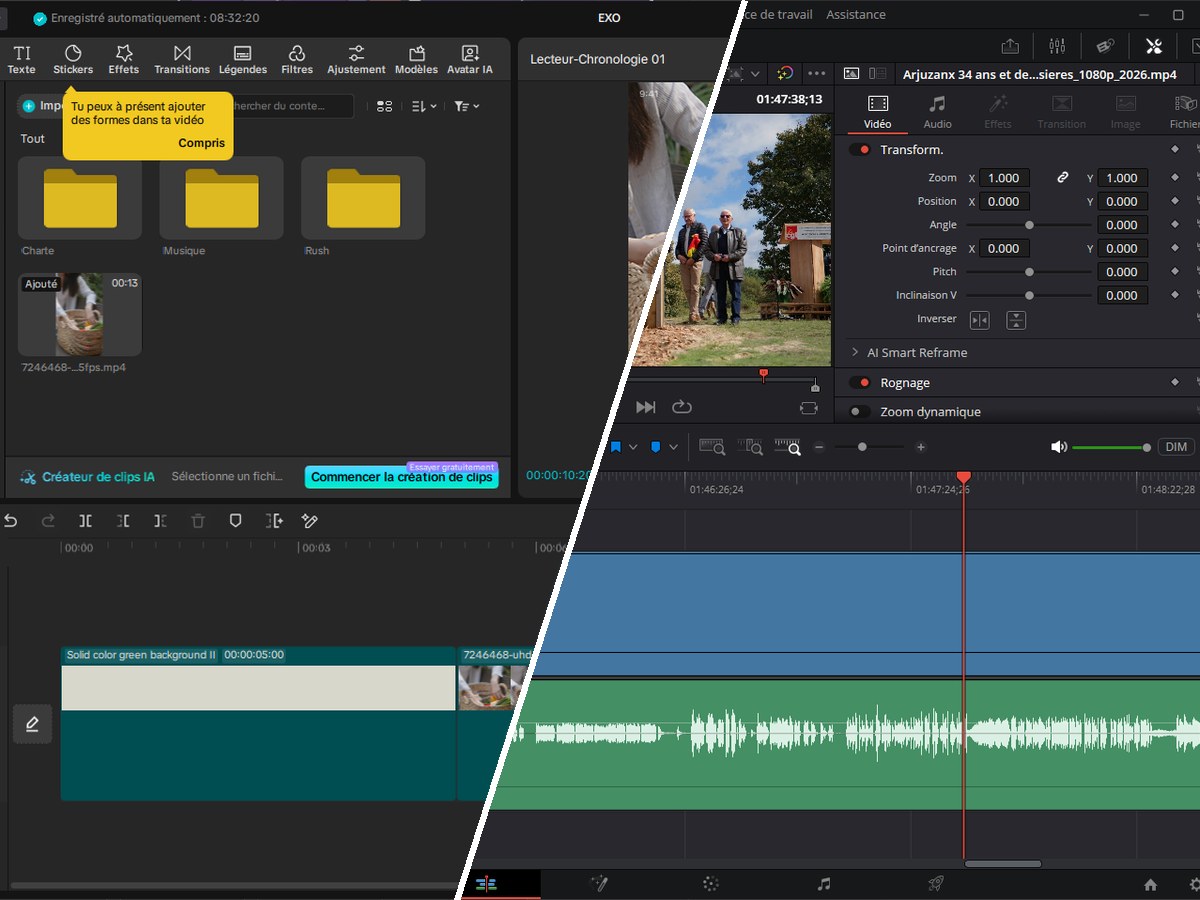Click the timeline zoom-in plus button

pos(921,447)
